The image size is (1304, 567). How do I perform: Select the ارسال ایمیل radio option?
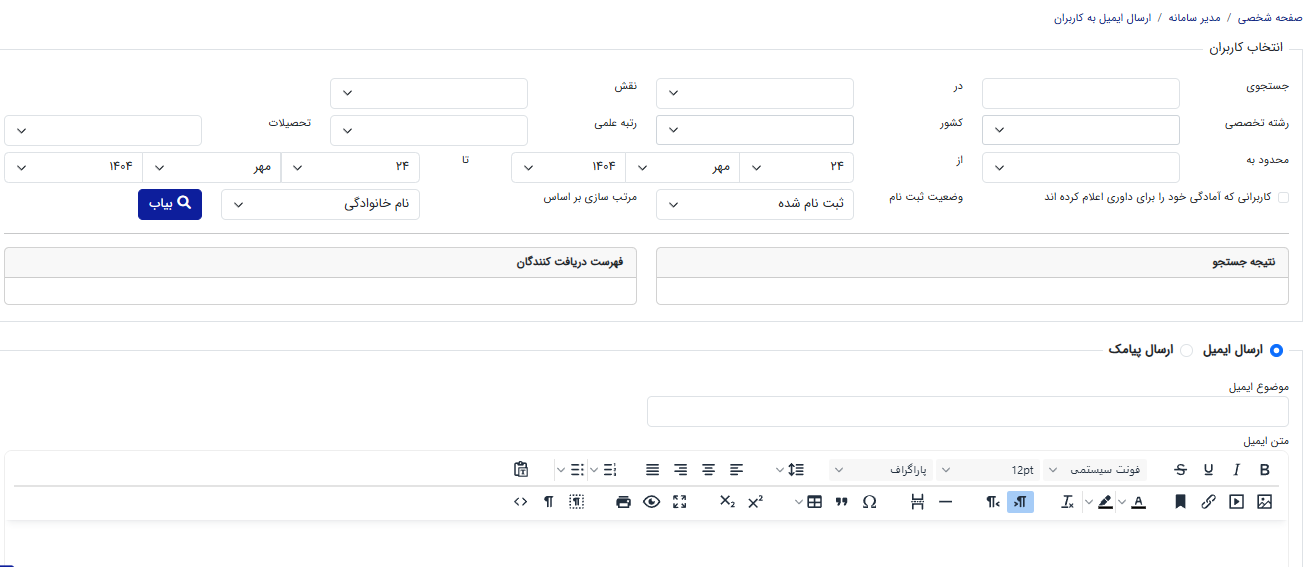(1275, 350)
